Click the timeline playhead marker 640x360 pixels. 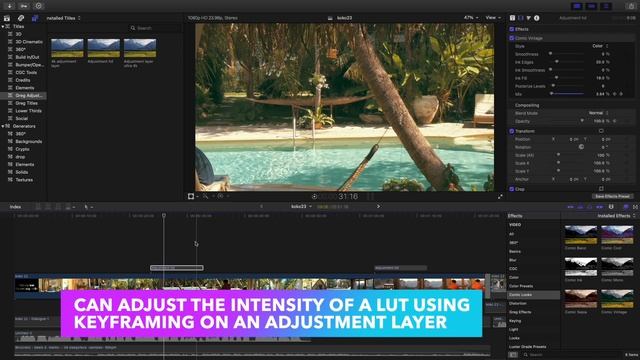[164, 215]
